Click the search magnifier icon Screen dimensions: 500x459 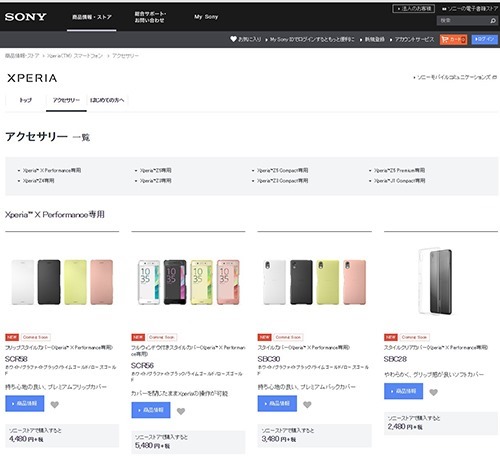[x=493, y=21]
